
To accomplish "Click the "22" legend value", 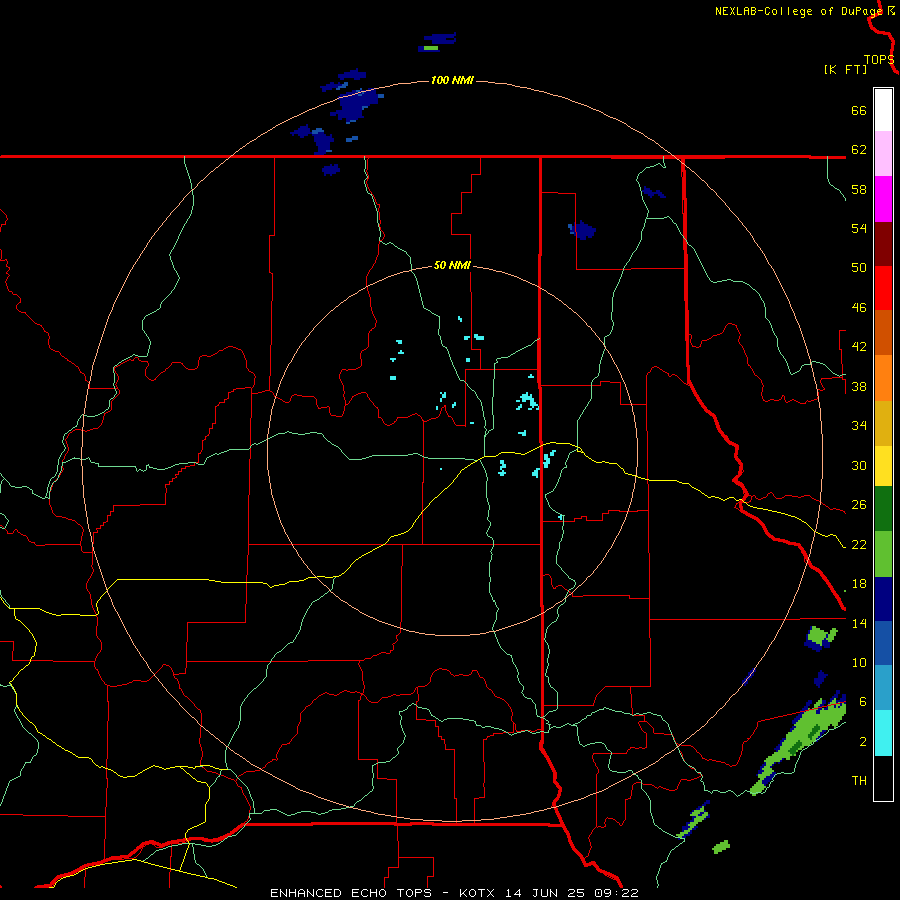I will click(859, 544).
